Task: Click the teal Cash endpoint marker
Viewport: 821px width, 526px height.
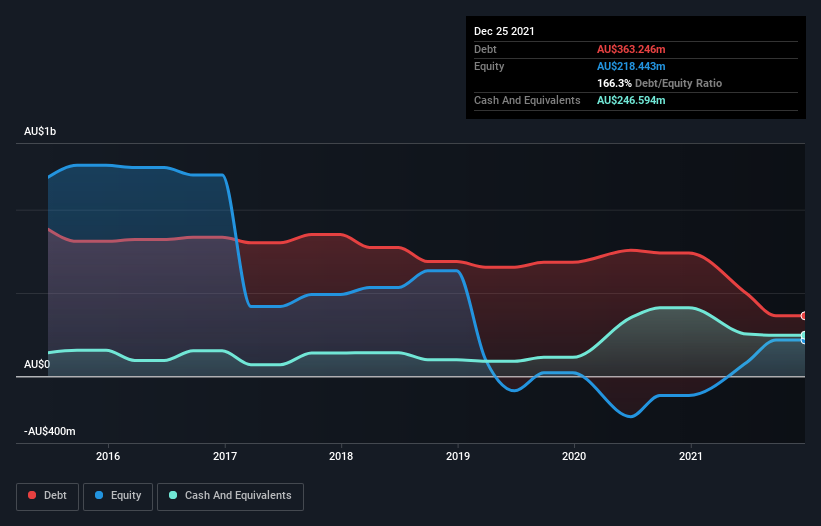Action: tap(804, 335)
